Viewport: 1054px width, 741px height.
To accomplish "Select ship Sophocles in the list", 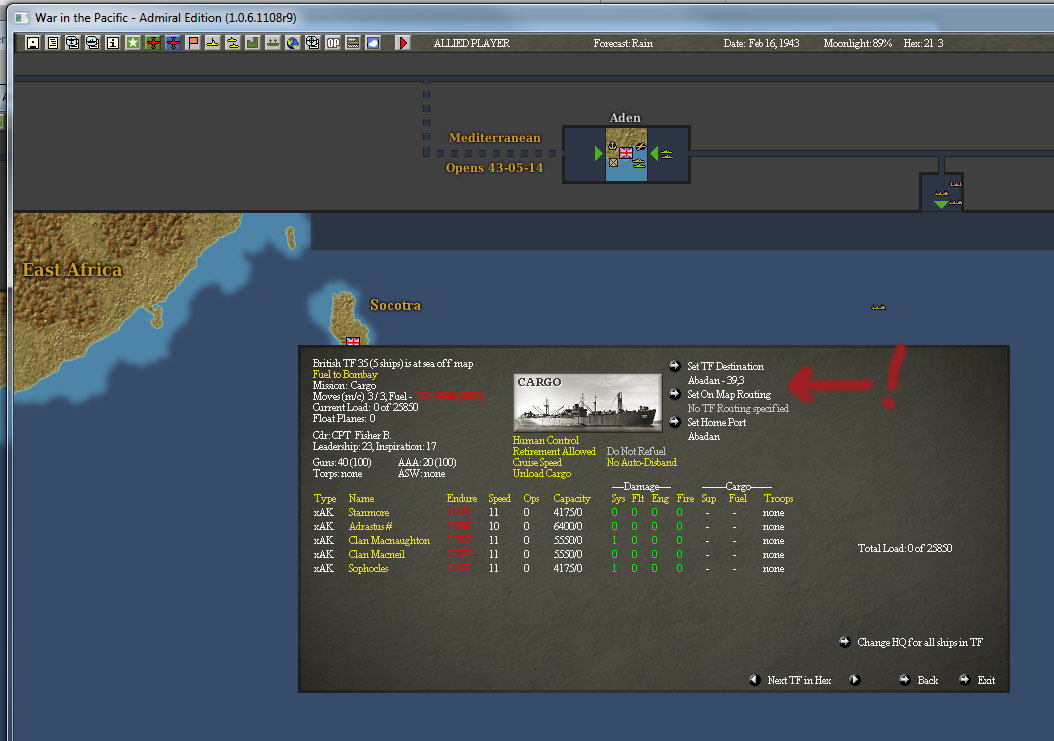I will 368,568.
